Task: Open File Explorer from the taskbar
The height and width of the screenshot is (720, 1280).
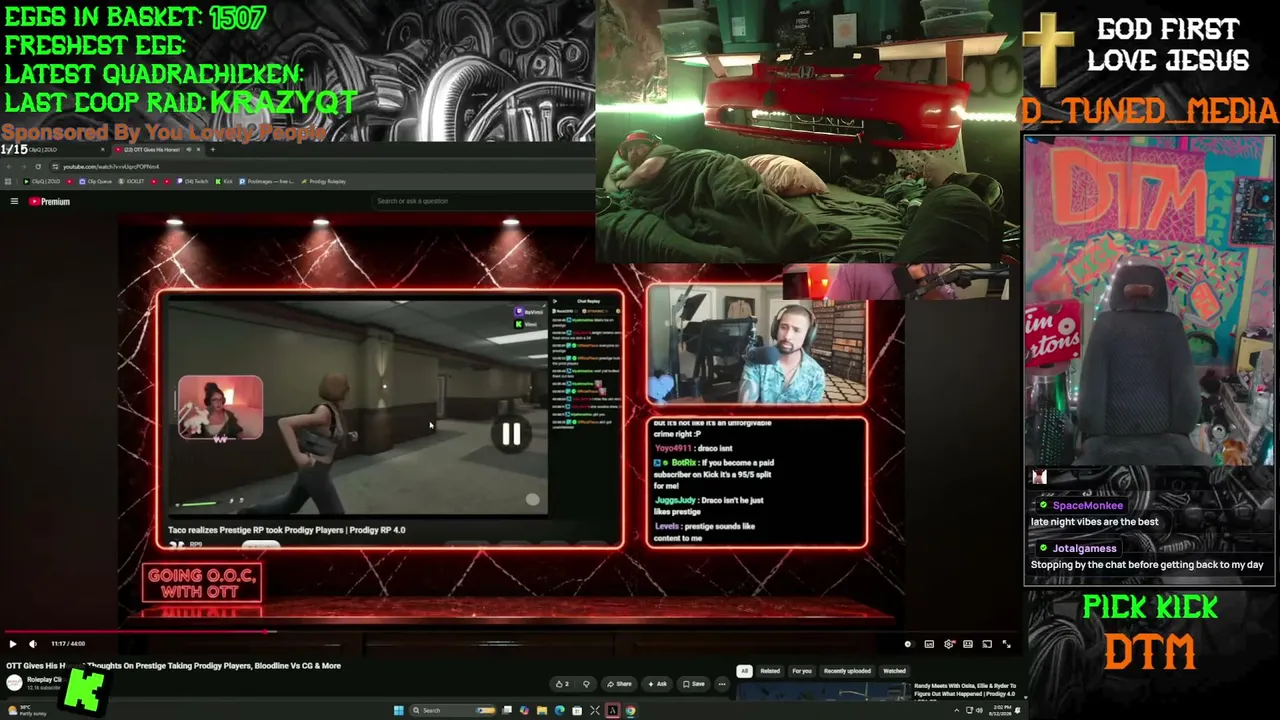Action: pyautogui.click(x=541, y=710)
